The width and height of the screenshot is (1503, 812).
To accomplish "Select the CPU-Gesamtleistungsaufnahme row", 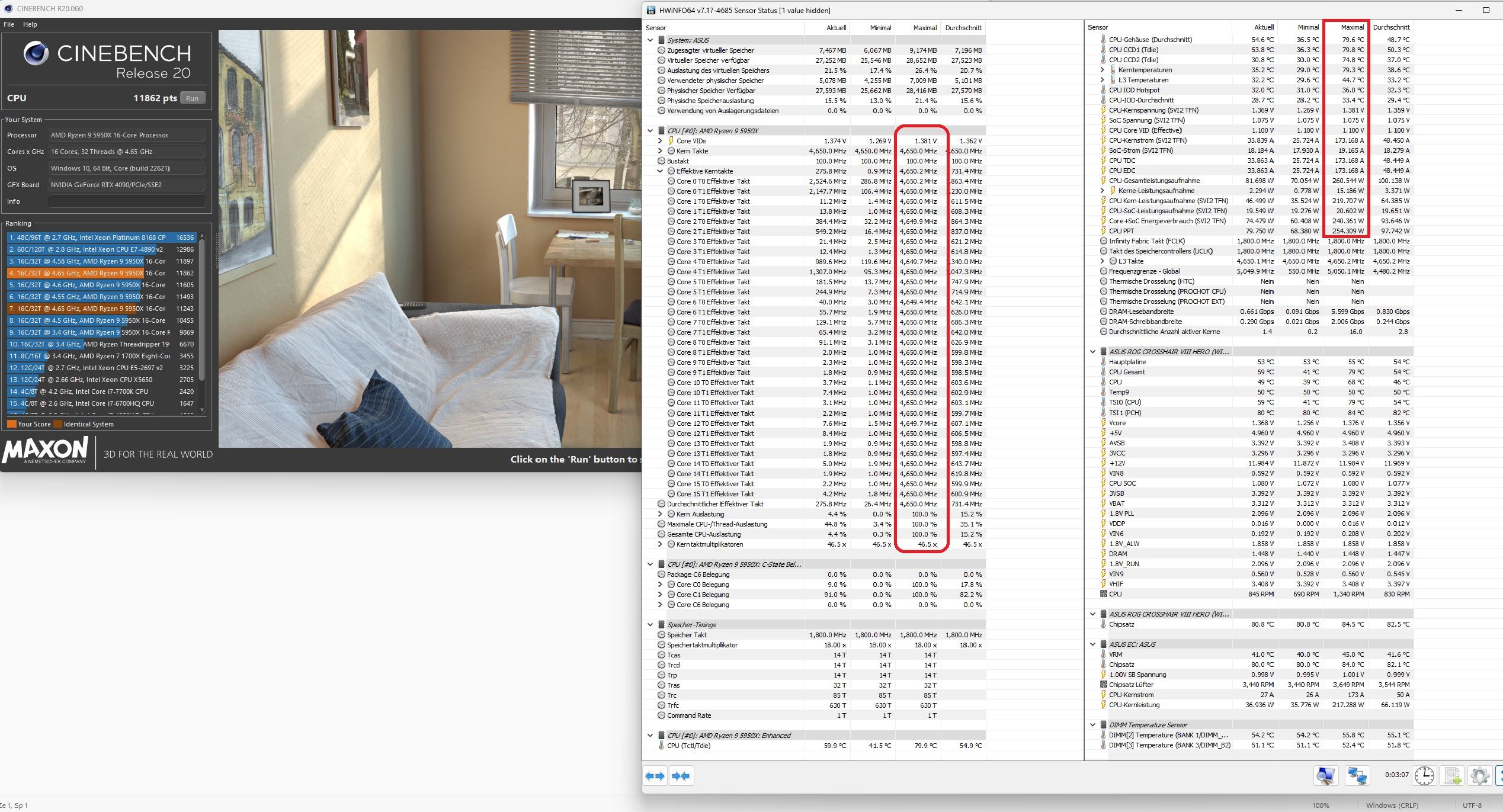I will tap(1250, 181).
